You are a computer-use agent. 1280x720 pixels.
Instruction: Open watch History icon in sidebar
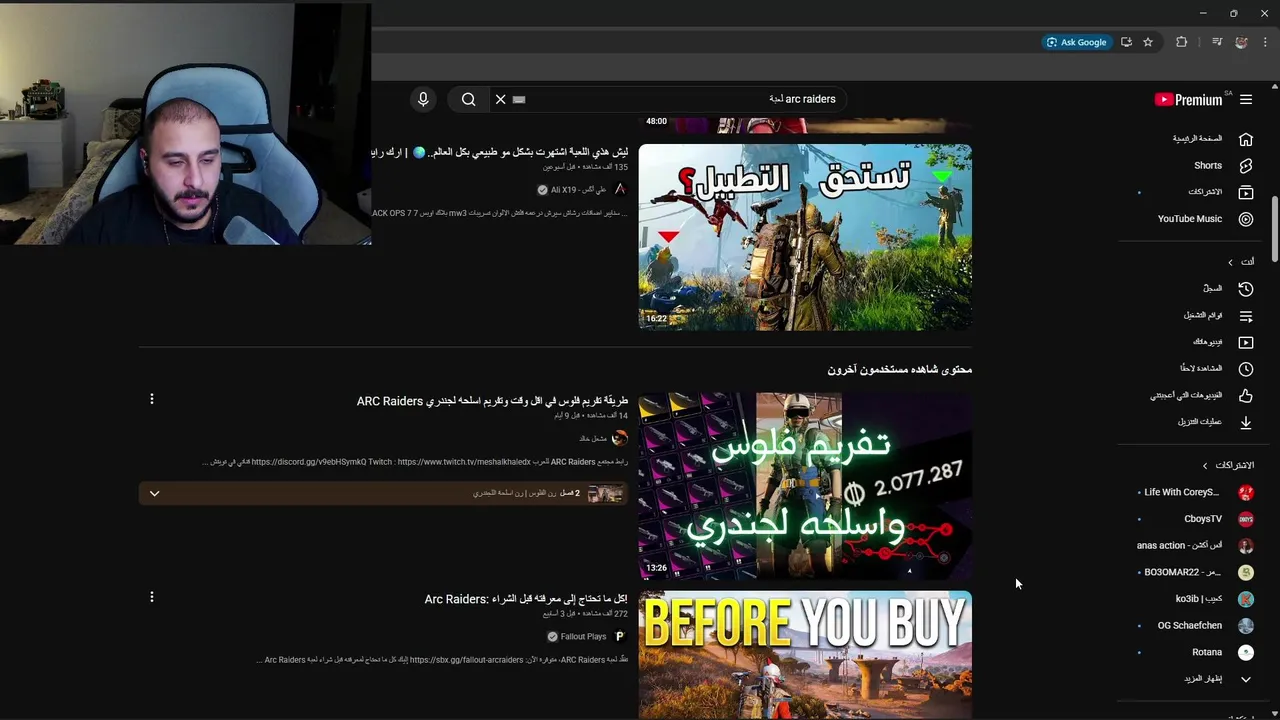tap(1246, 289)
